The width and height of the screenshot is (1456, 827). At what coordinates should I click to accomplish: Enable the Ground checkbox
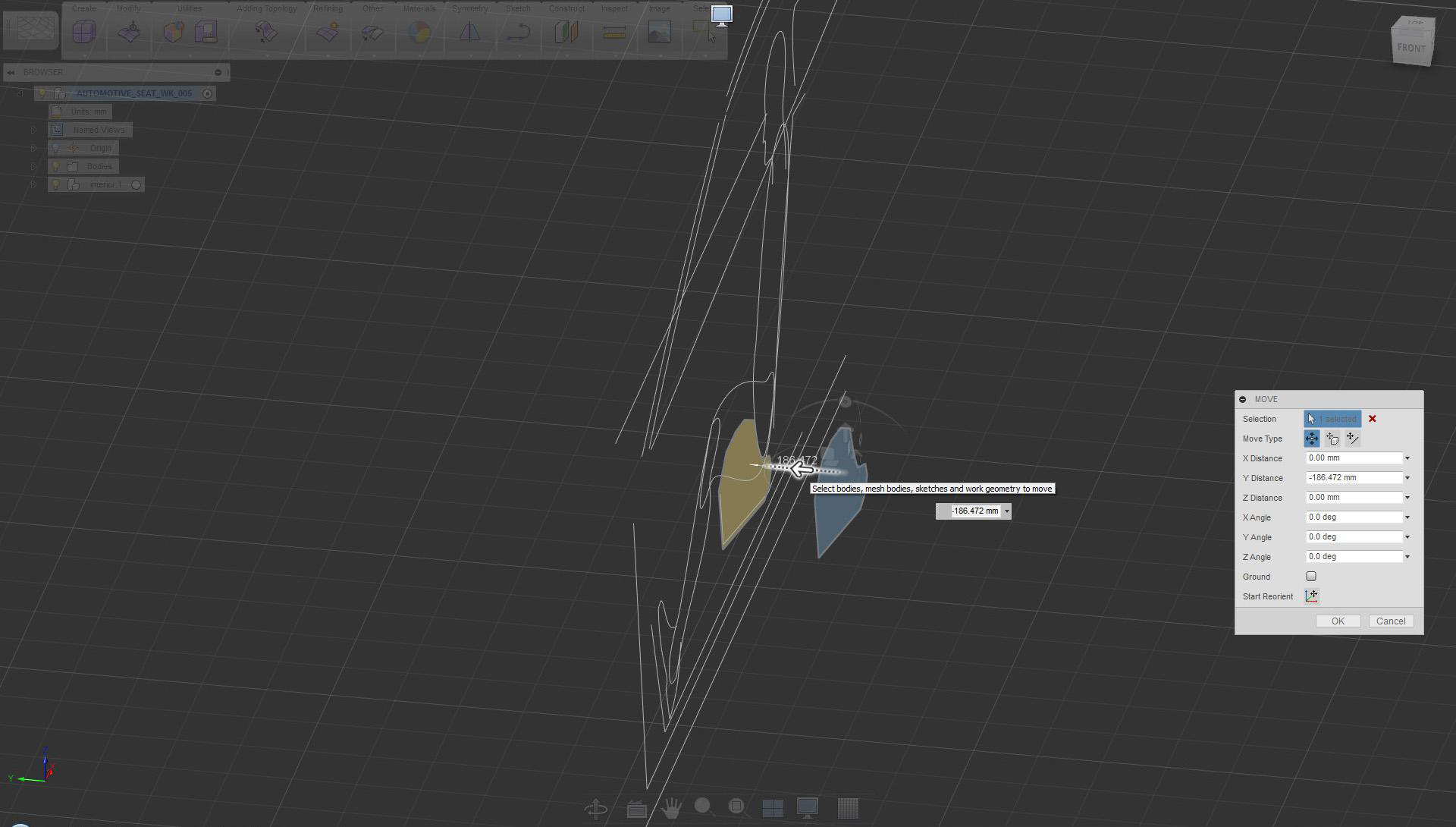click(x=1311, y=577)
